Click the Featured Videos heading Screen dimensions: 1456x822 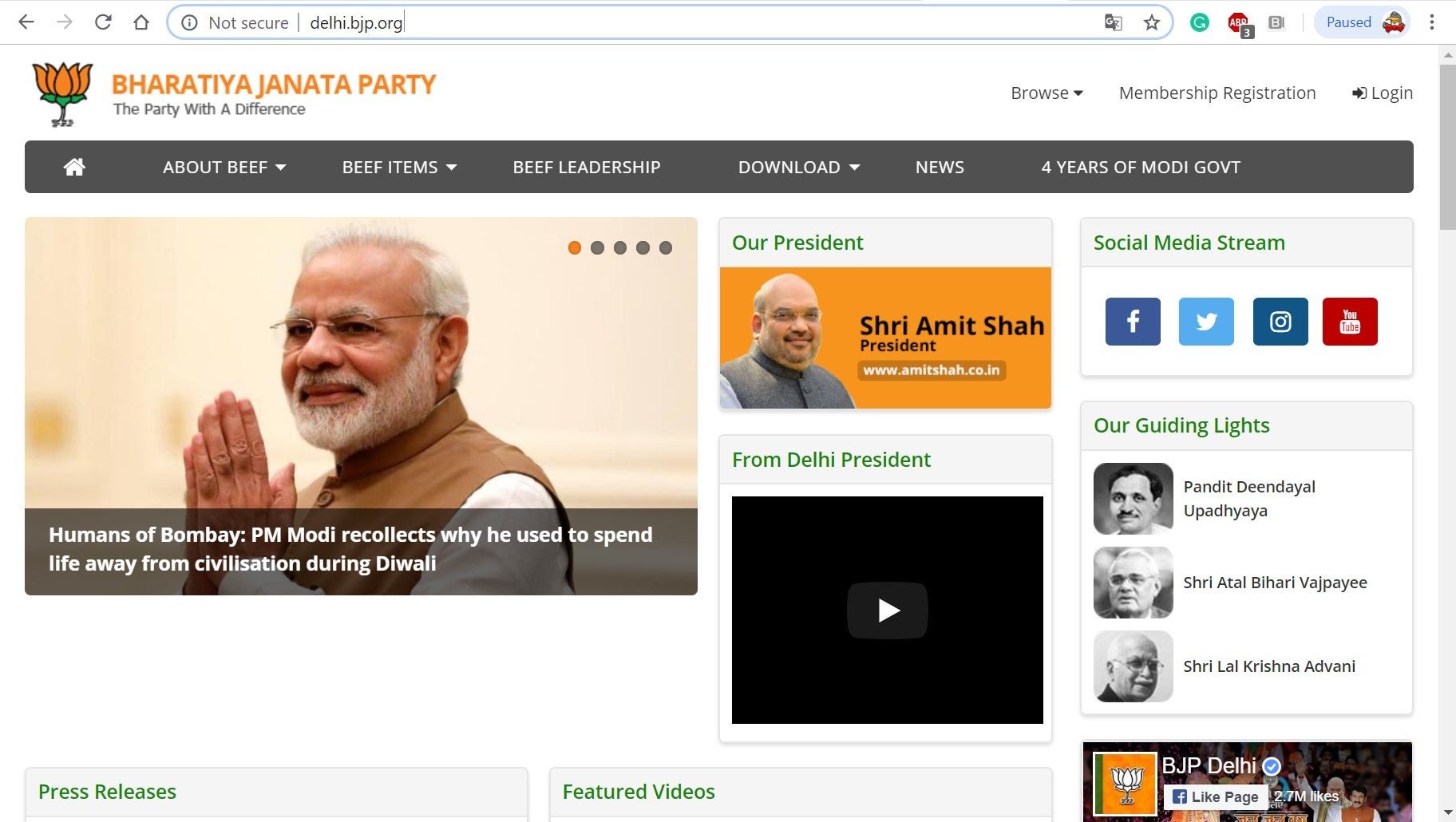[x=639, y=792]
